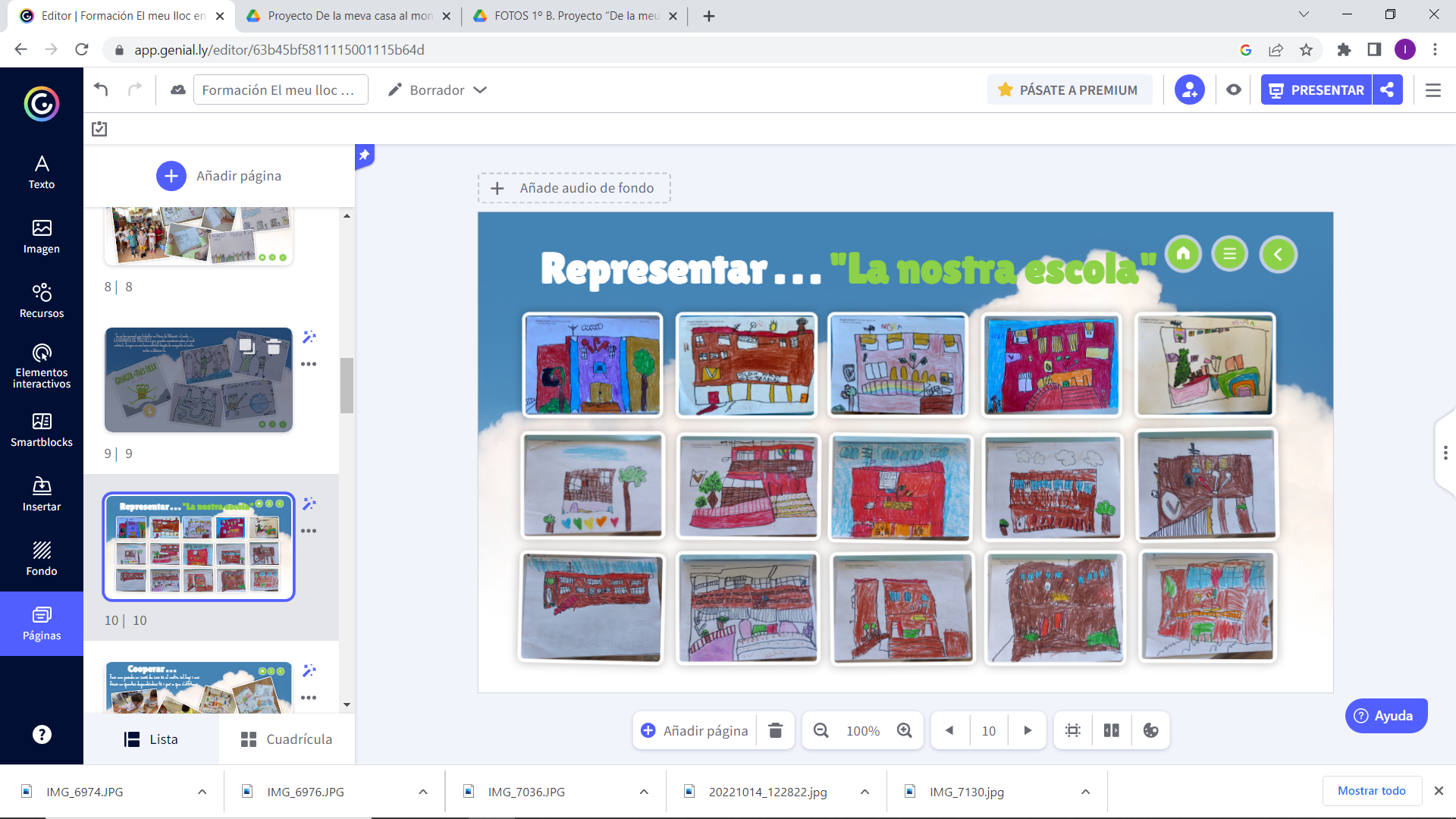Switch page panel to Lista view
This screenshot has height=819, width=1456.
[x=152, y=739]
